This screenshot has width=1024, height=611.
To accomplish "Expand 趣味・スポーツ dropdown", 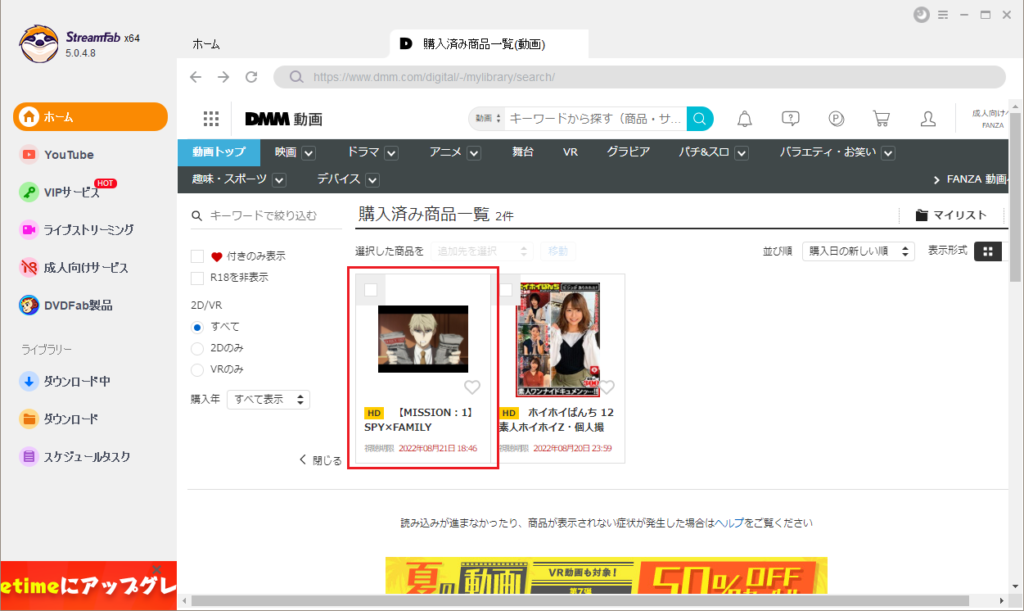I will pyautogui.click(x=279, y=180).
